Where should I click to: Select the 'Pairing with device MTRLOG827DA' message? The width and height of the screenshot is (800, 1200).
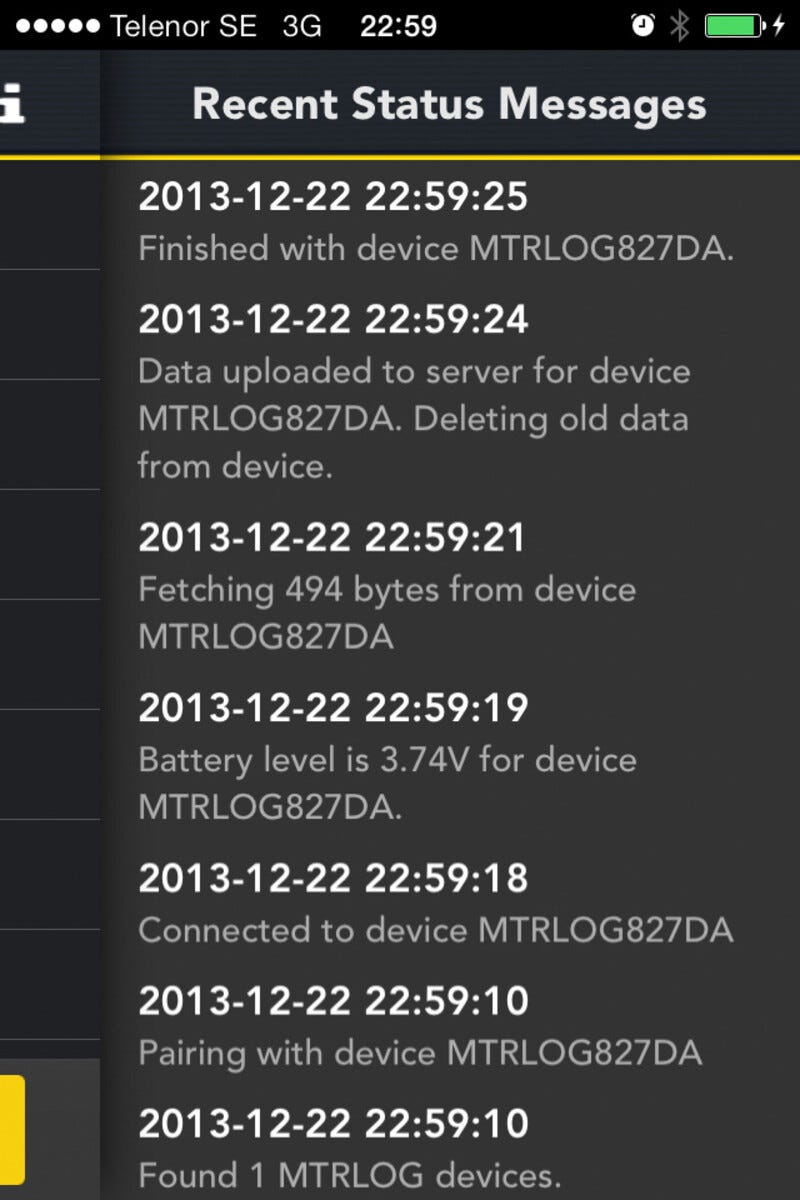tap(420, 1053)
